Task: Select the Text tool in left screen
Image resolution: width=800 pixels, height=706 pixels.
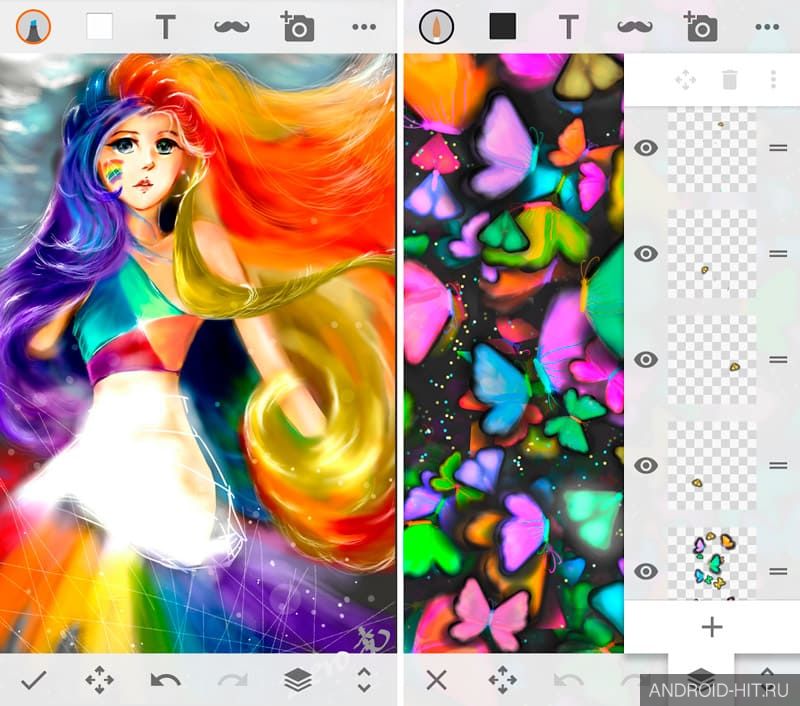Action: [x=165, y=27]
